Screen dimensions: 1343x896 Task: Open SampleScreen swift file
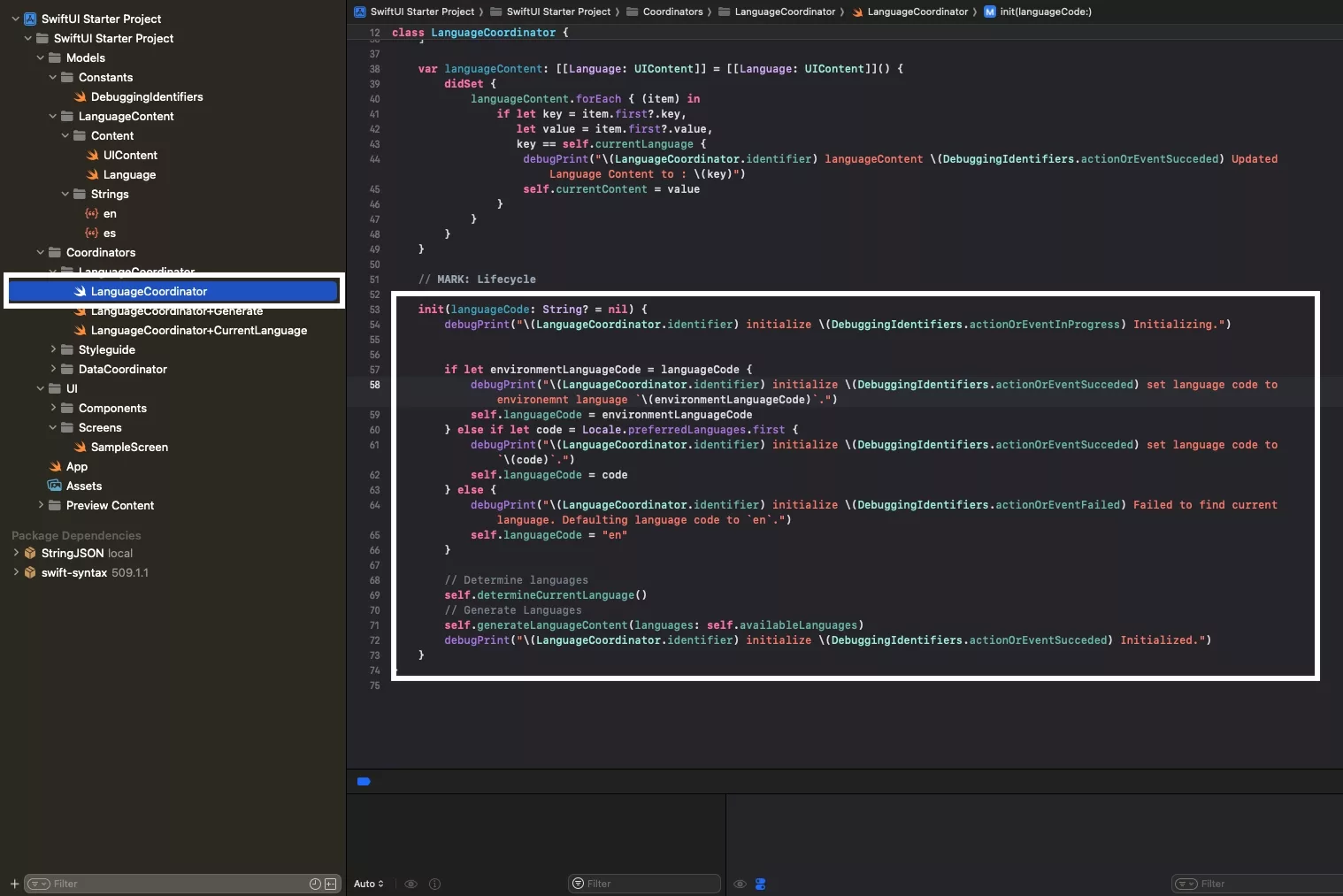tap(129, 447)
